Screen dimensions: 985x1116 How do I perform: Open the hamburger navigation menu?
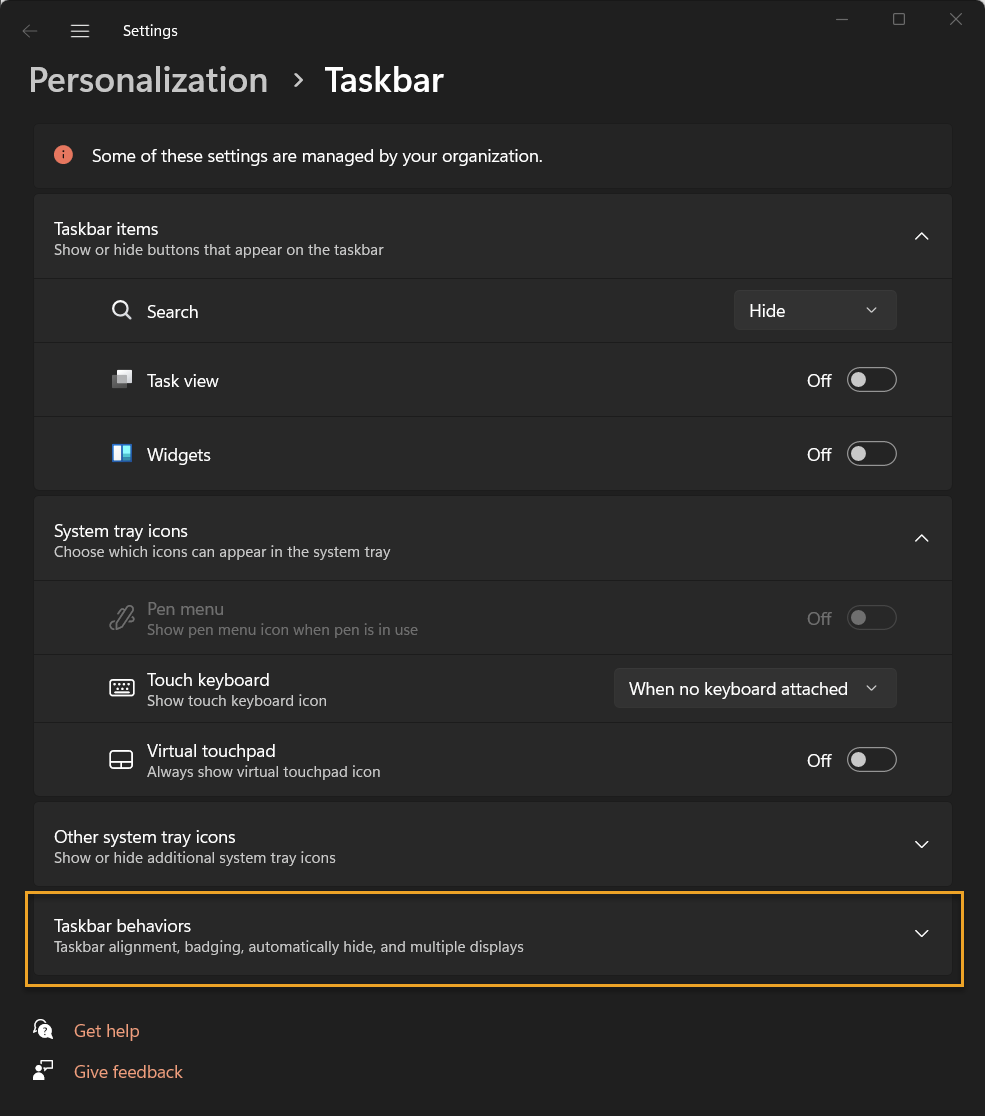tap(80, 31)
